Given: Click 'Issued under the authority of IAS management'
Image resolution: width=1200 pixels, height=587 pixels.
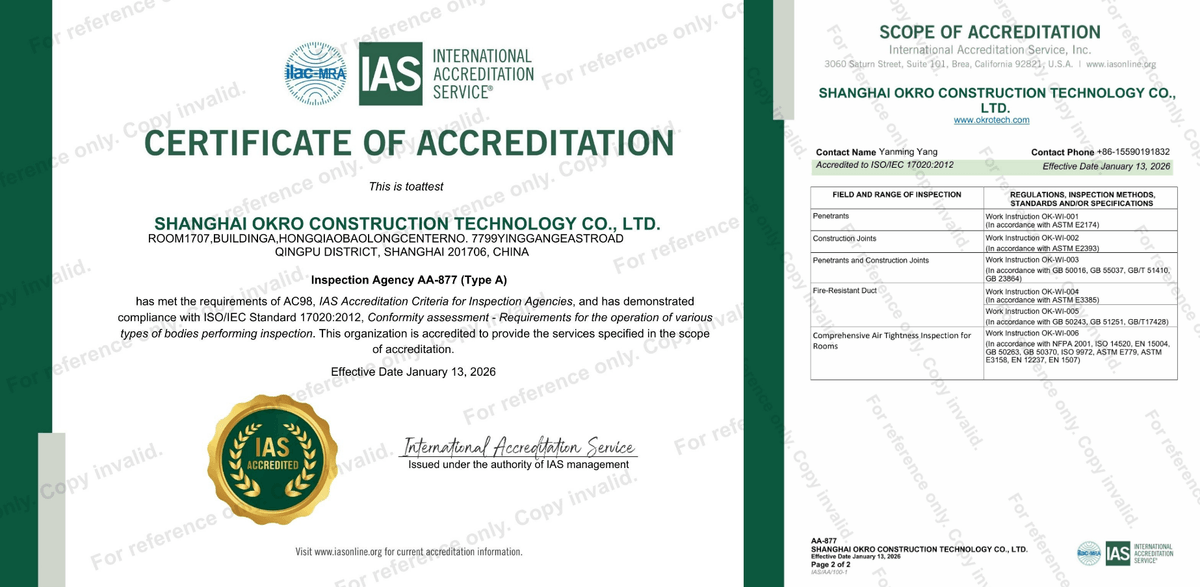Looking at the screenshot, I should 519,465.
